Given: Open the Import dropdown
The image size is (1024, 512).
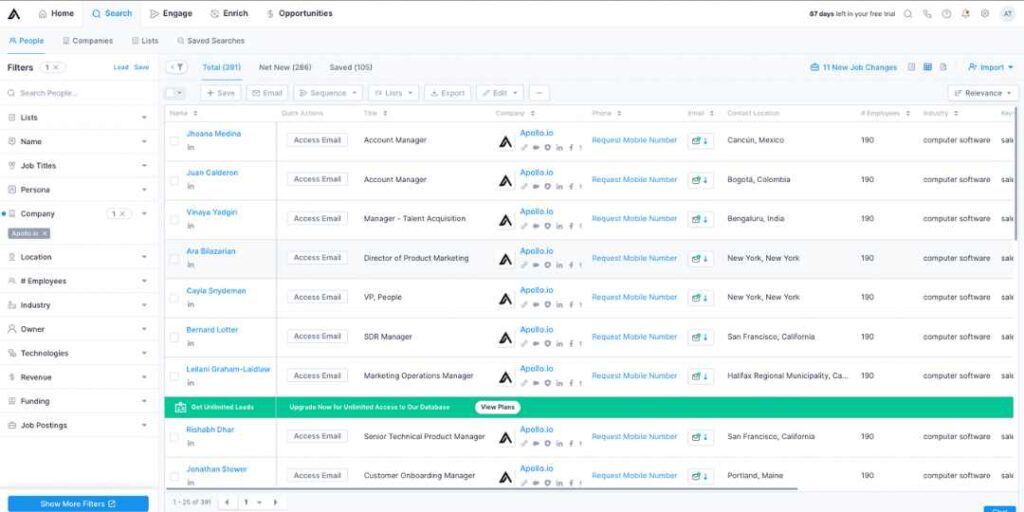Looking at the screenshot, I should click(991, 67).
